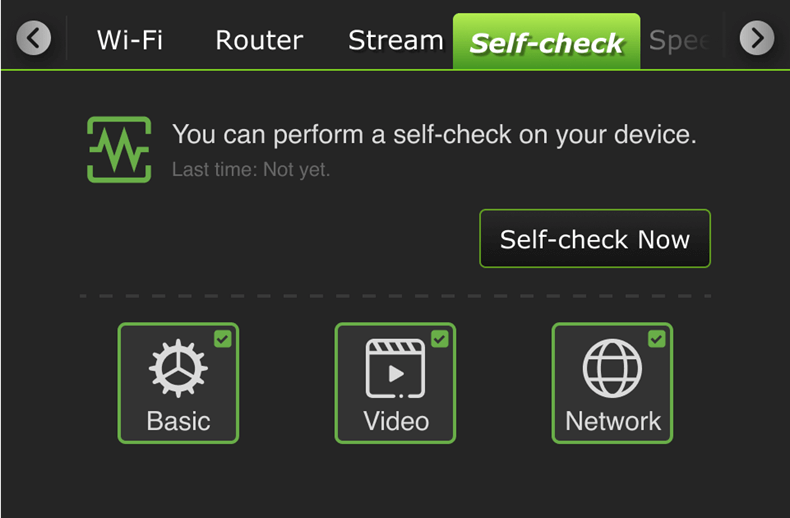
Task: Disable the Network checkbox
Action: tap(656, 339)
